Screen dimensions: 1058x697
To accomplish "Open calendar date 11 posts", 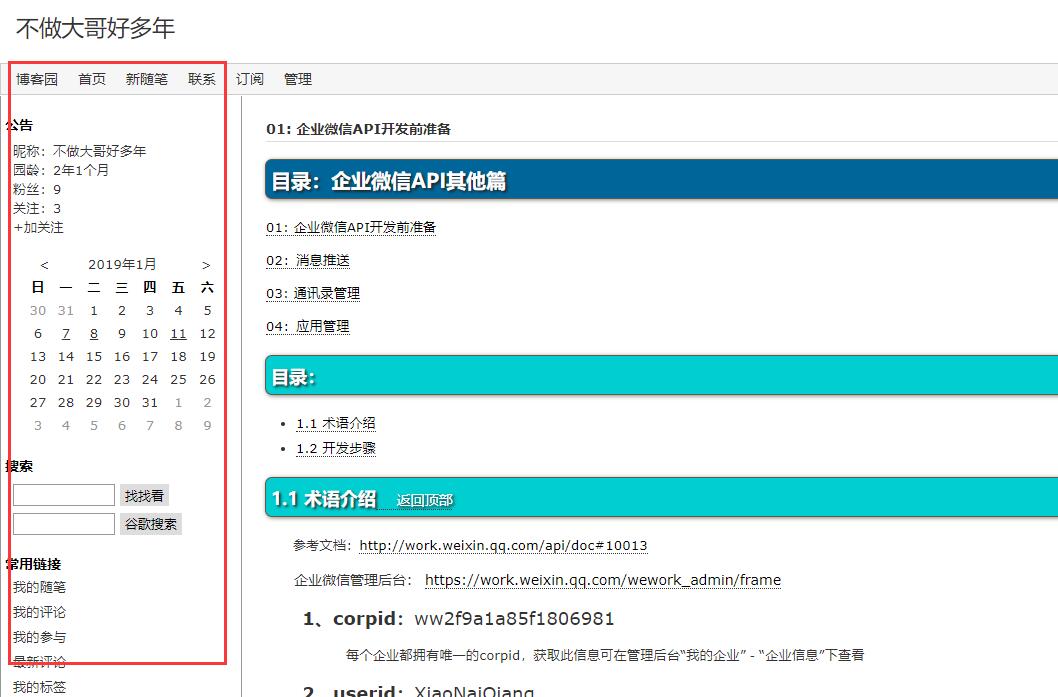I will pyautogui.click(x=178, y=333).
